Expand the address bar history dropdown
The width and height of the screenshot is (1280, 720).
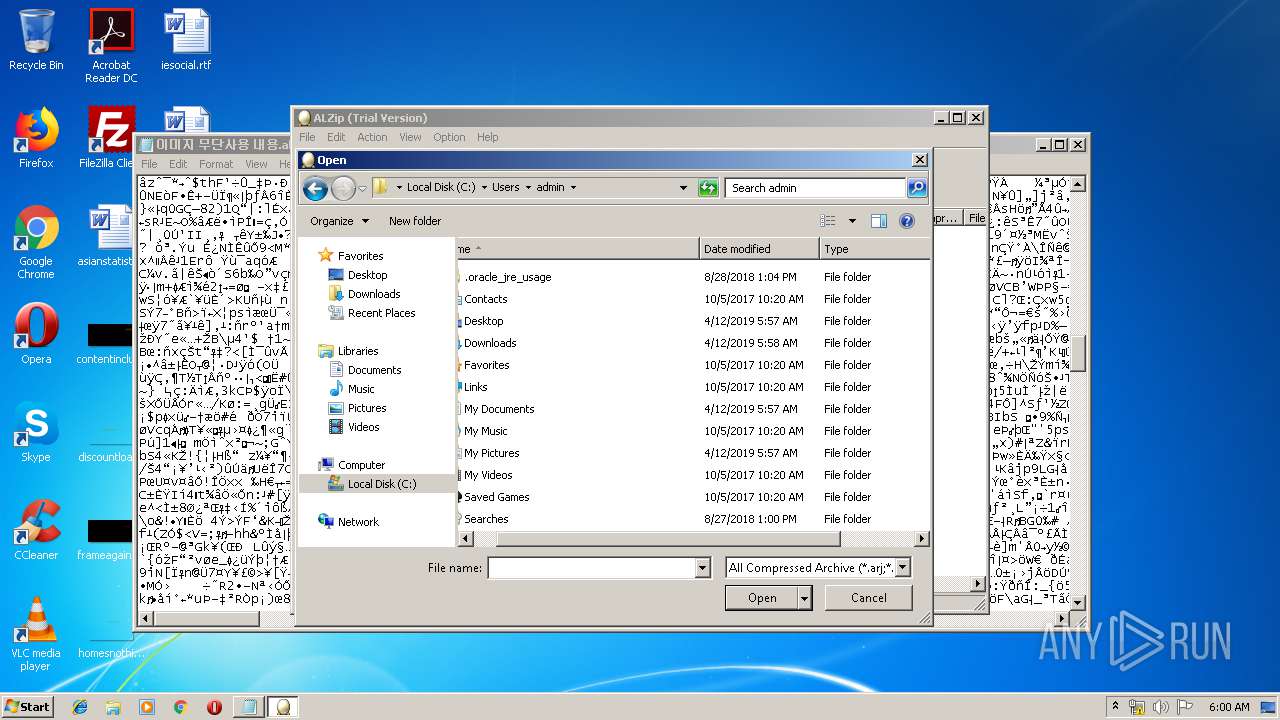683,187
